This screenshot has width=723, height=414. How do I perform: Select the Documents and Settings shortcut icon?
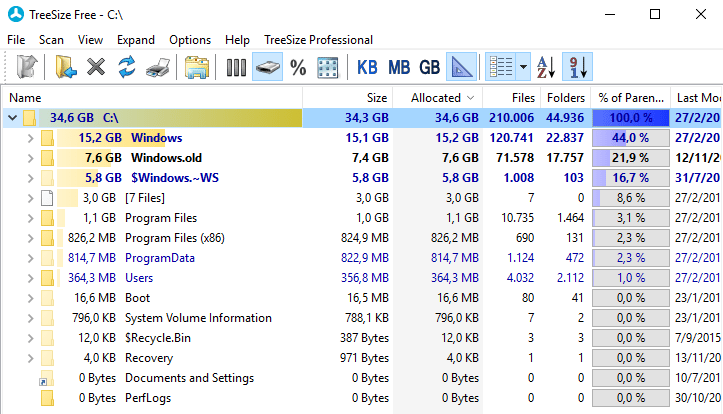(x=46, y=378)
